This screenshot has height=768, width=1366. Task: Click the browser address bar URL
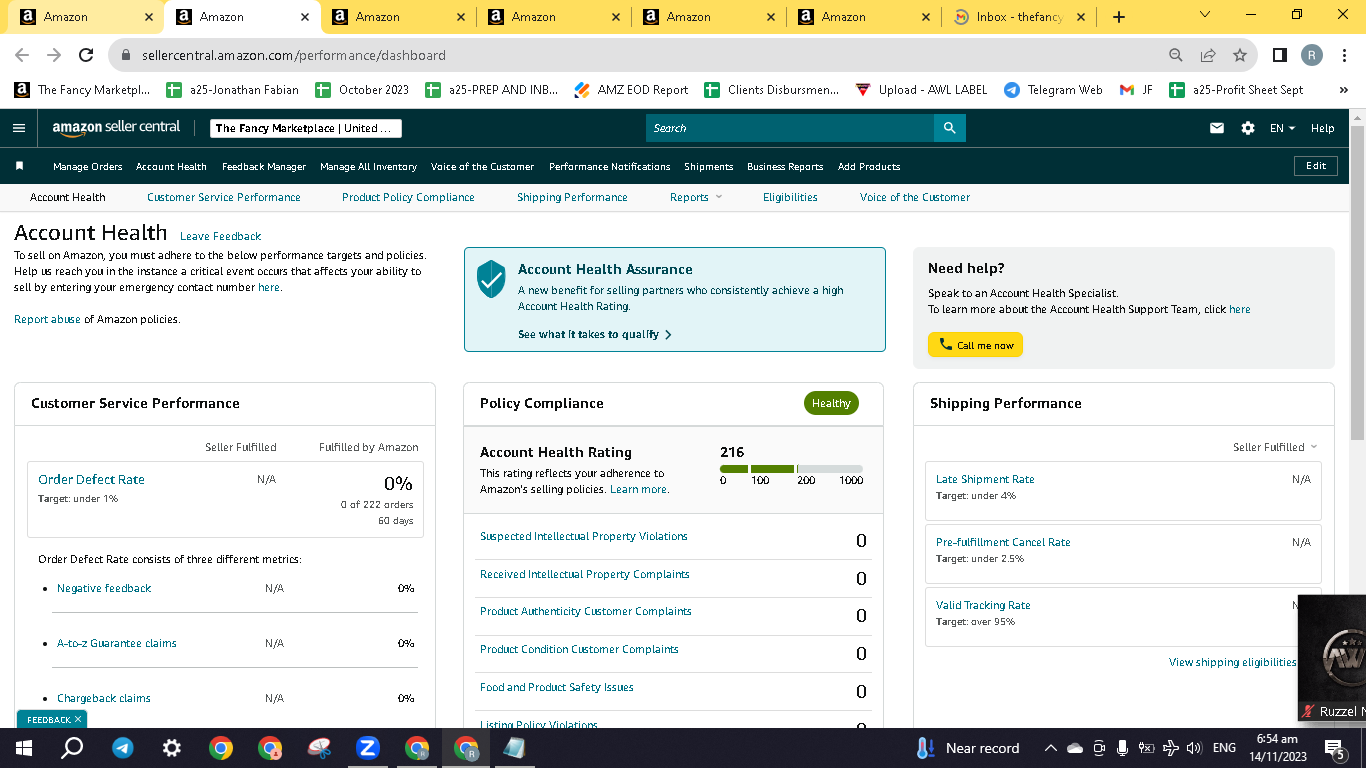coord(294,55)
